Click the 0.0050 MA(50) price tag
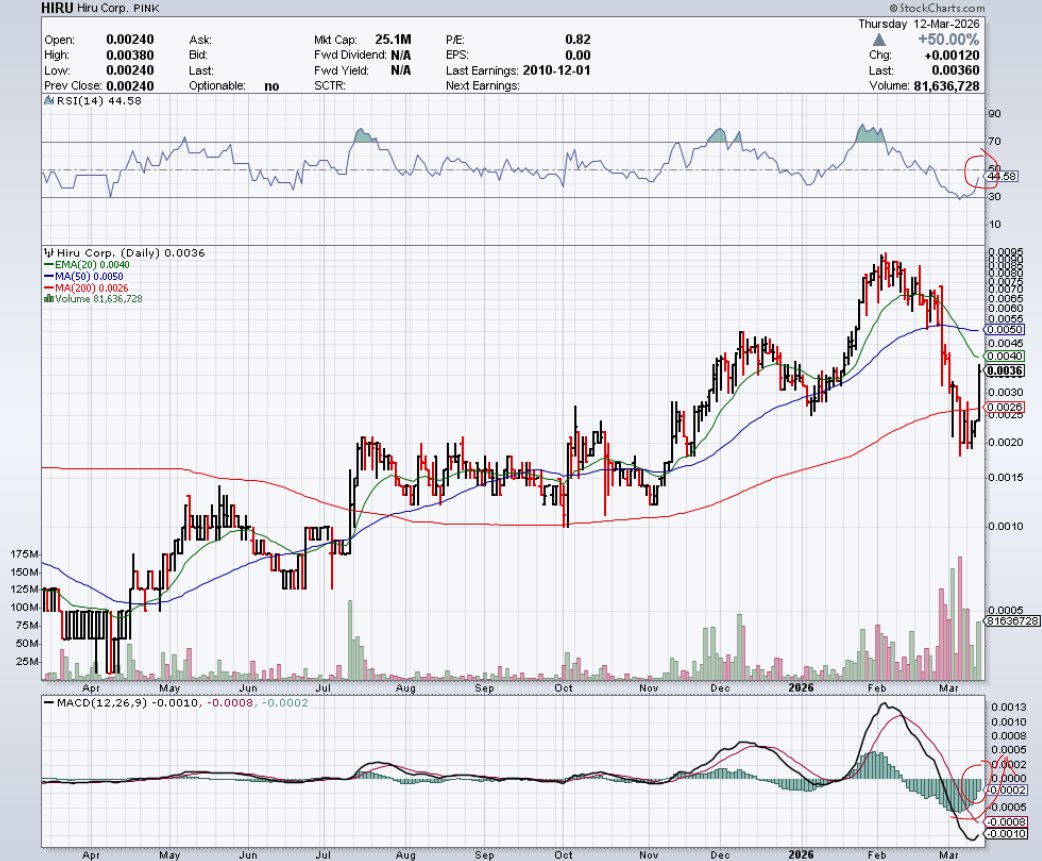The height and width of the screenshot is (861, 1042). pos(1004,330)
